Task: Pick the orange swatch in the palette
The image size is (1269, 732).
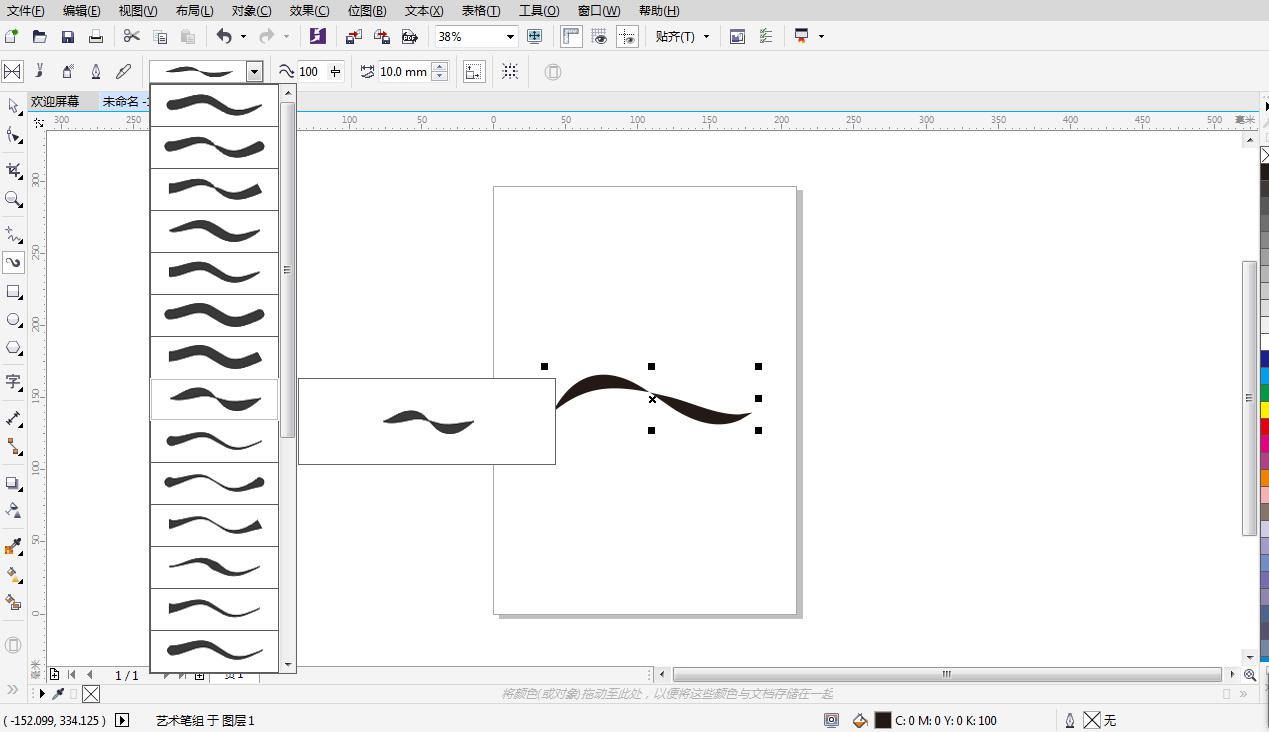Action: (1264, 478)
